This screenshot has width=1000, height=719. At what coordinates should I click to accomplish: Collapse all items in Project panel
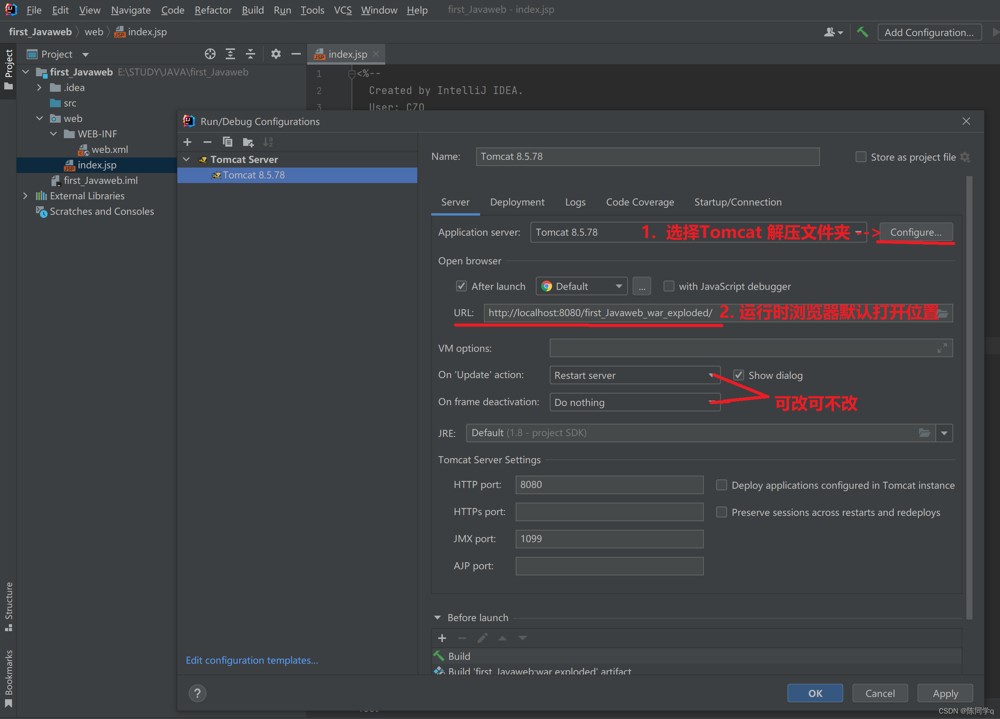(x=251, y=54)
